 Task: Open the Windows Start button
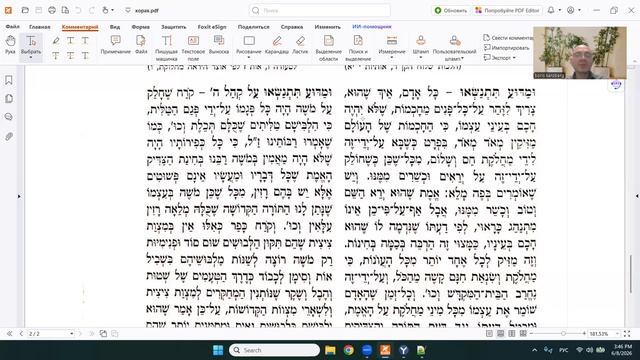218,350
